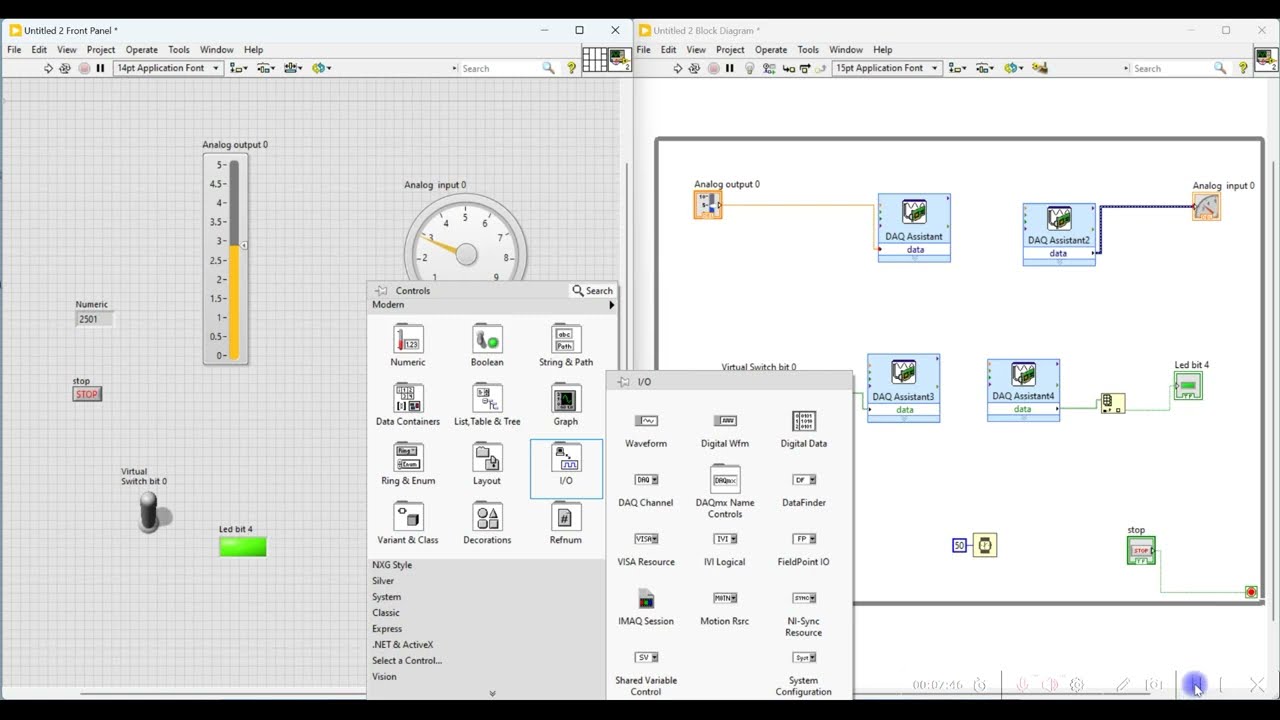Open the Tools menu in Front Panel

point(179,49)
